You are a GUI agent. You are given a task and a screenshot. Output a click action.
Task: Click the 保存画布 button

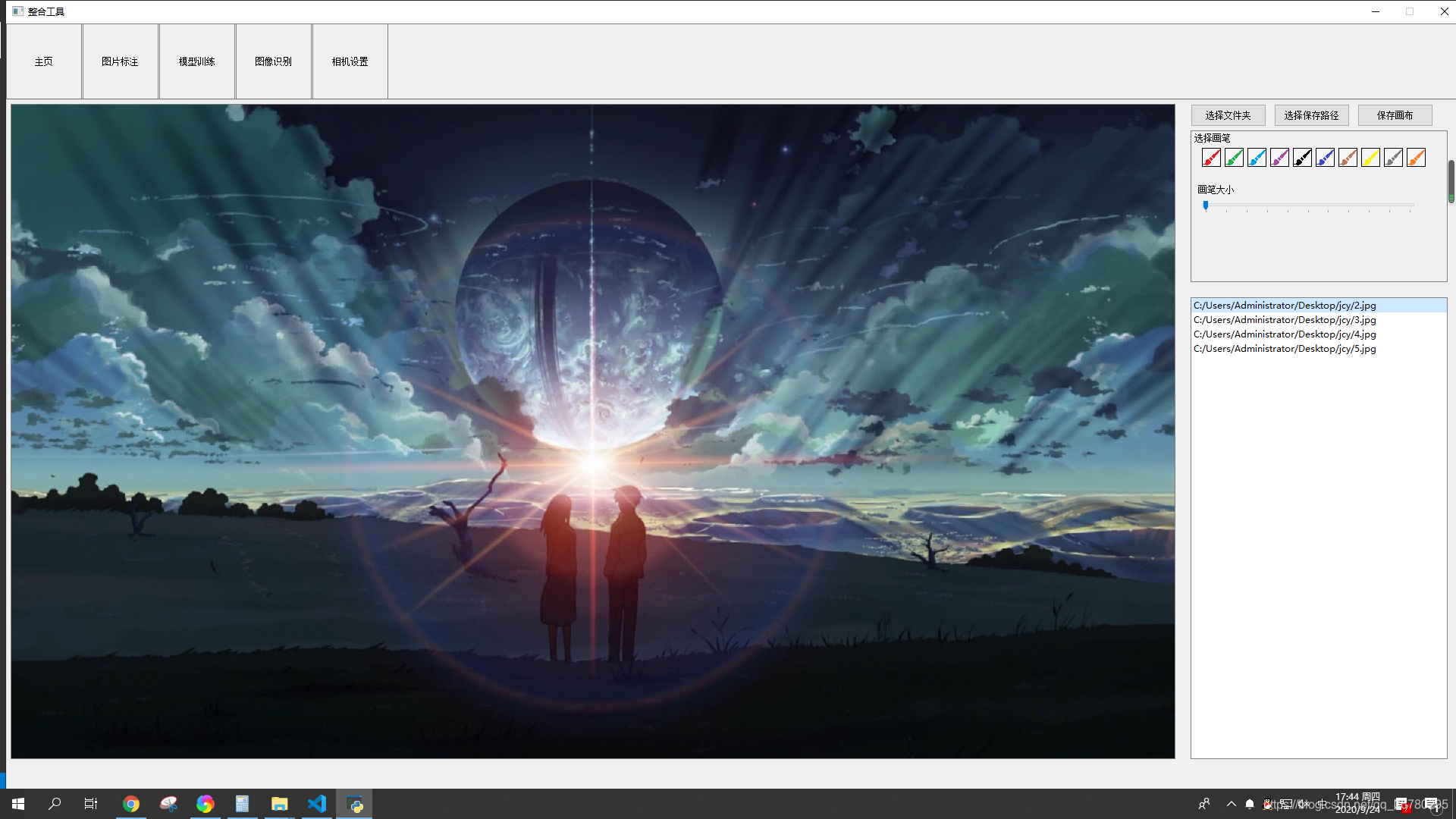tap(1395, 115)
